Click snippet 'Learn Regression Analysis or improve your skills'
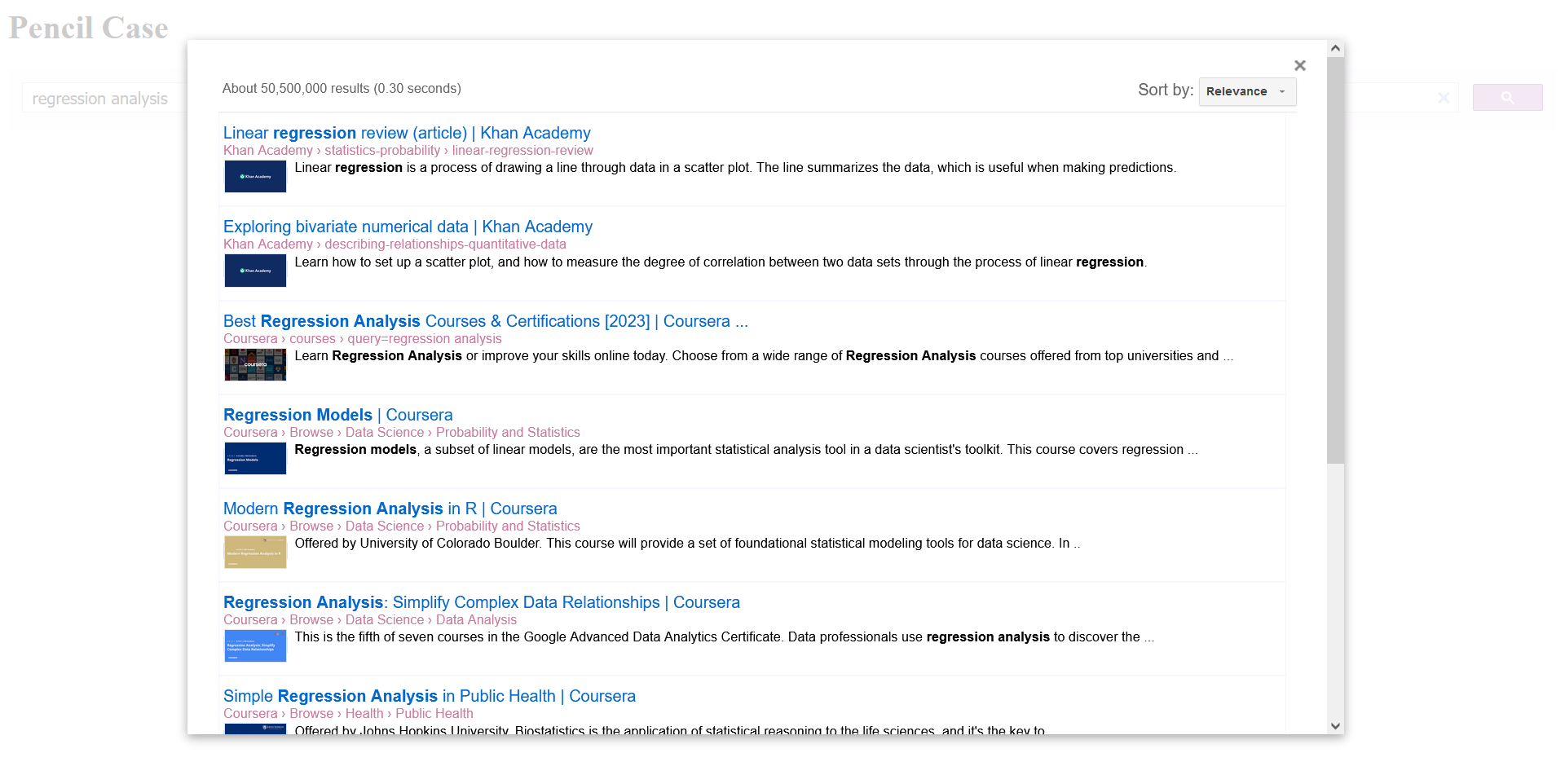 [x=764, y=356]
